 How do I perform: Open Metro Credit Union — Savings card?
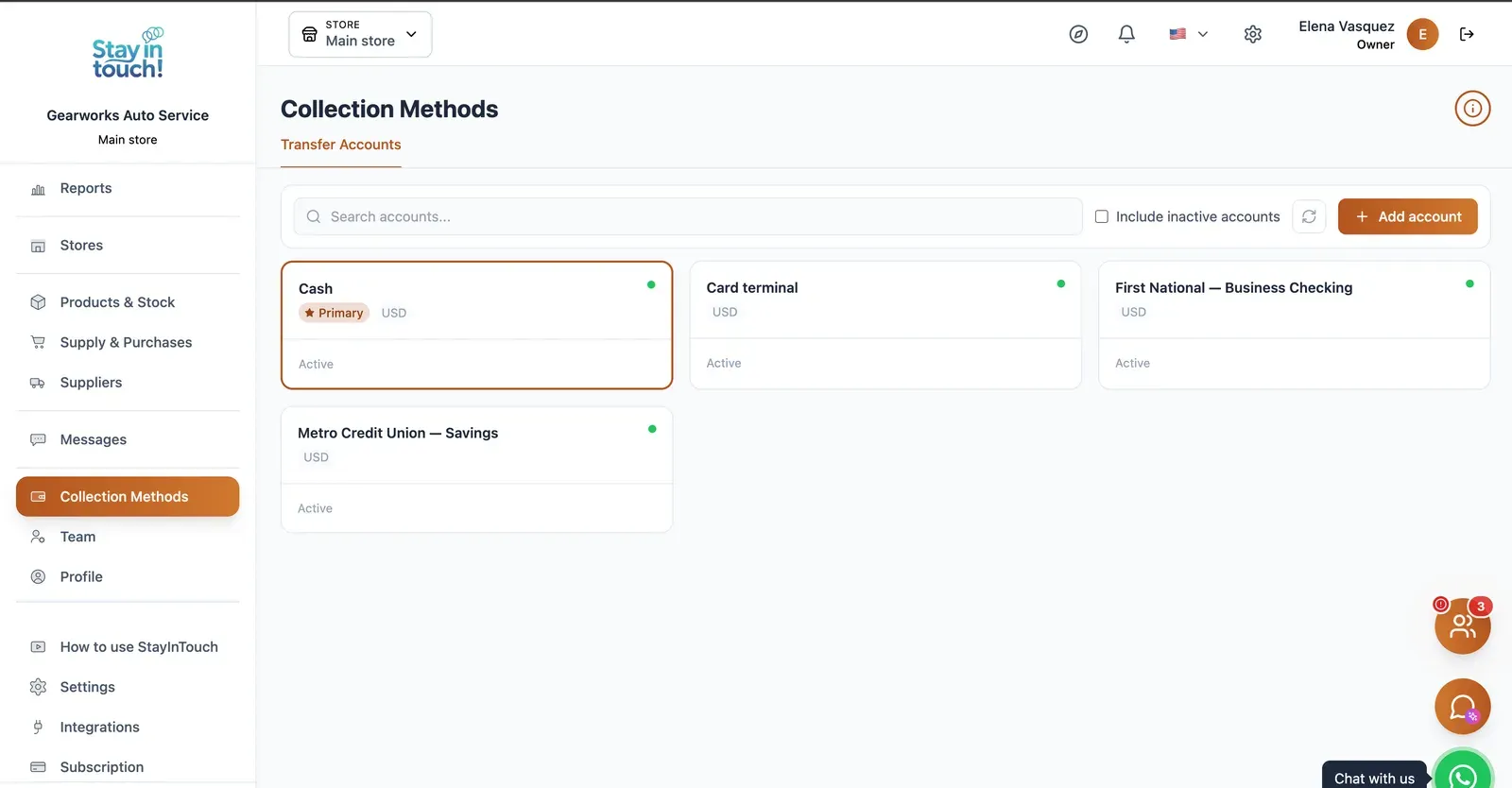(x=476, y=470)
